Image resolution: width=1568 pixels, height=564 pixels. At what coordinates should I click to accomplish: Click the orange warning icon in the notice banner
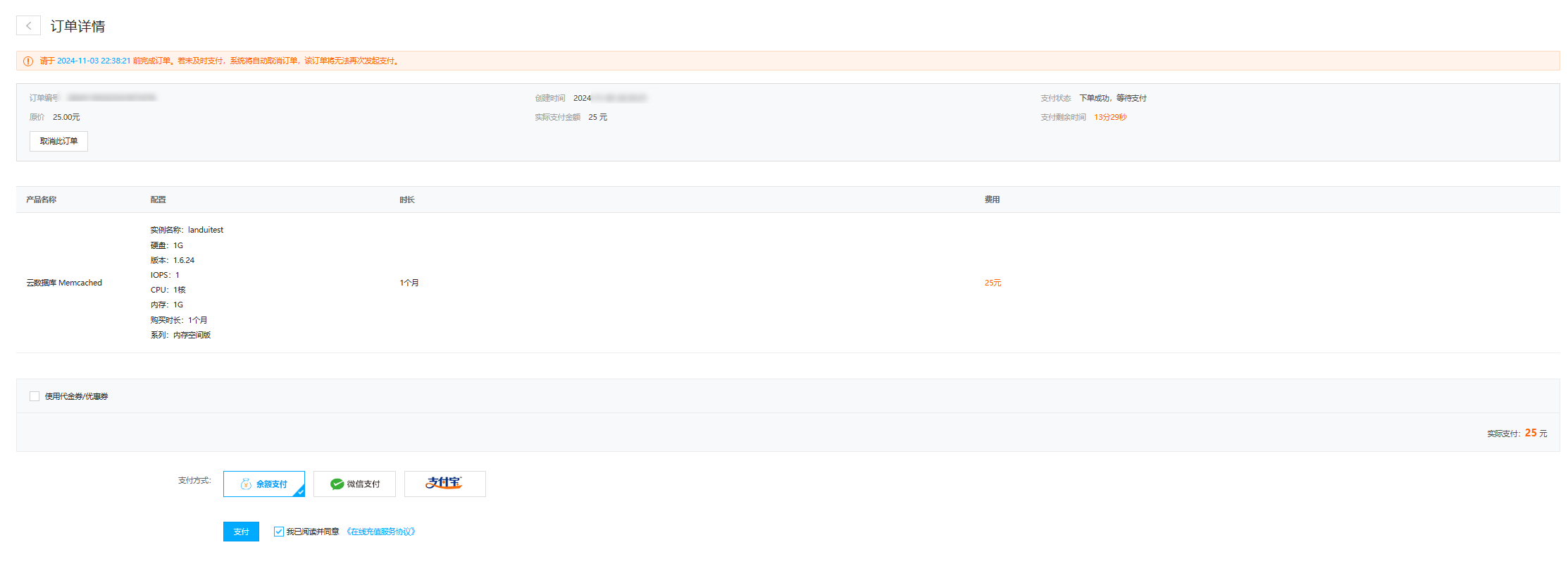coord(28,61)
